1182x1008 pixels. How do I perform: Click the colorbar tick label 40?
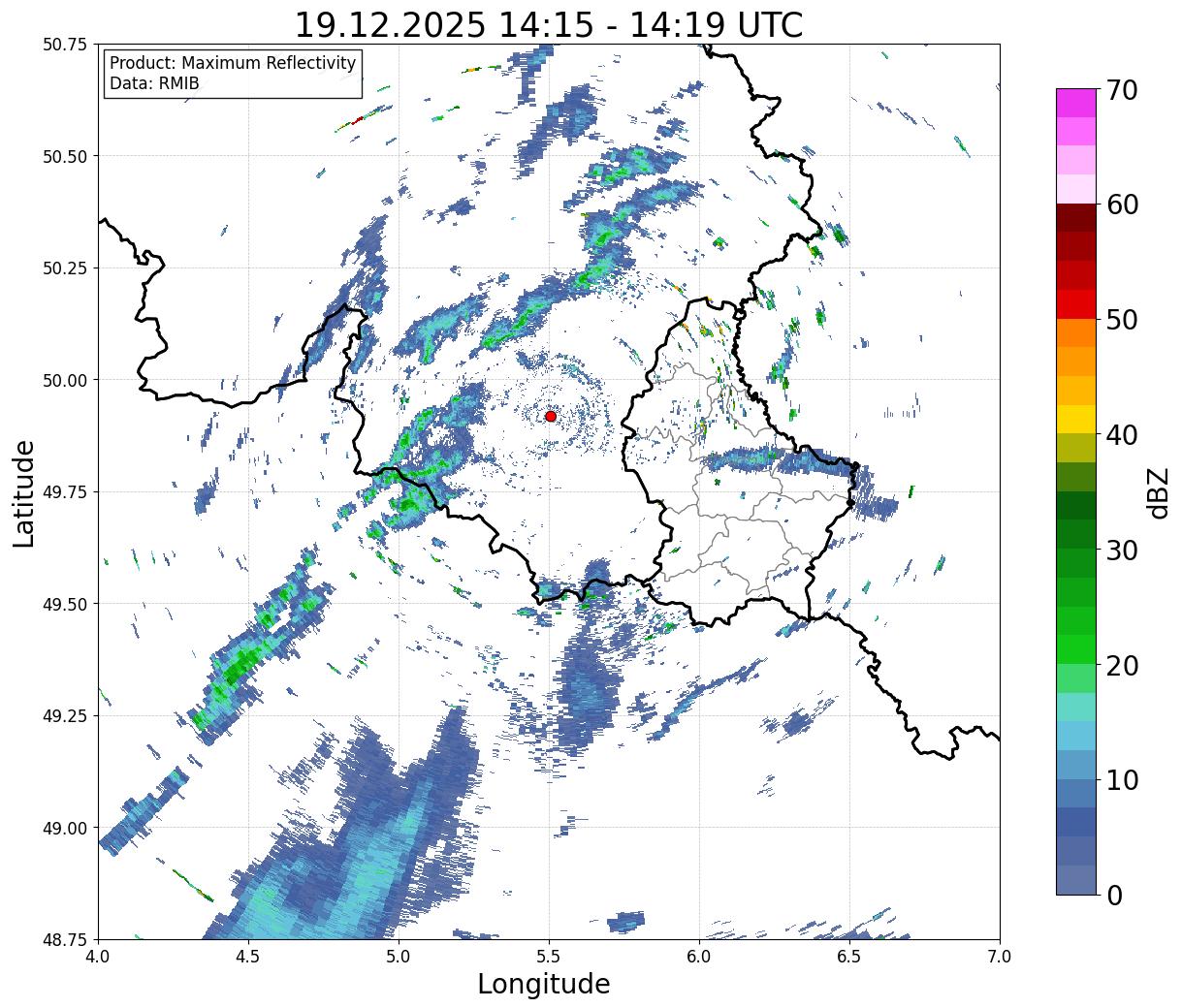click(1122, 435)
